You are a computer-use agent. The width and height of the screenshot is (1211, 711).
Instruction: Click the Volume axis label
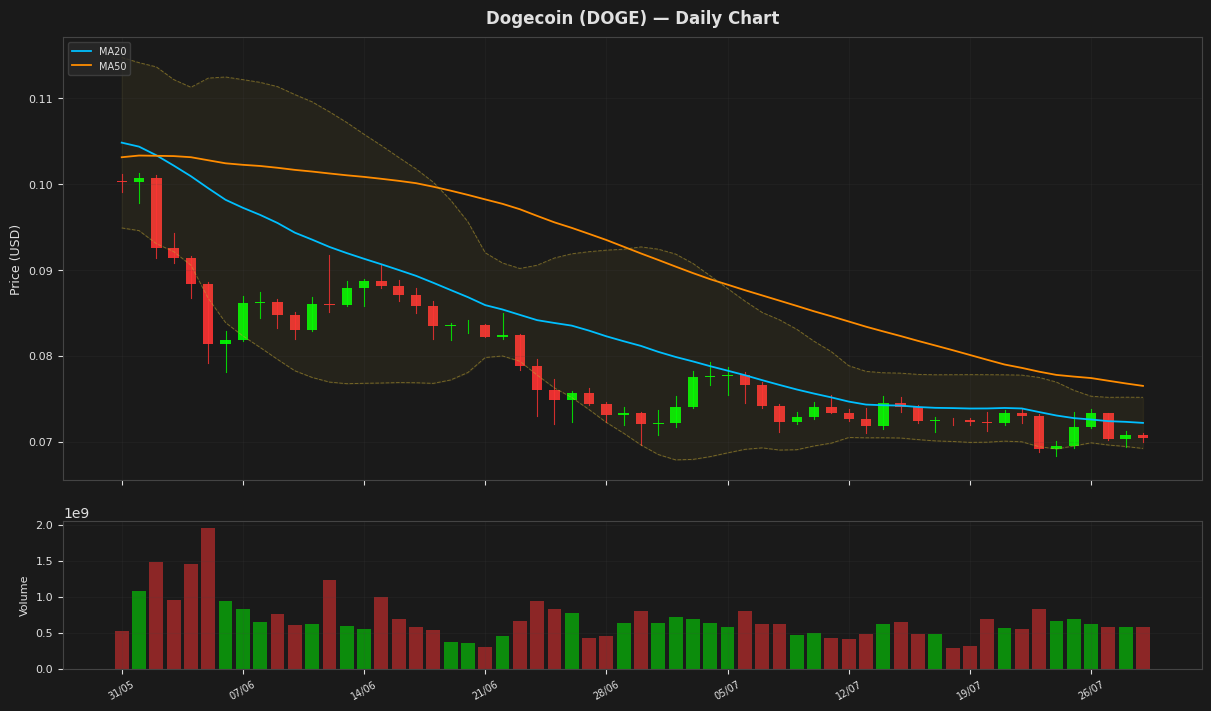(24, 596)
